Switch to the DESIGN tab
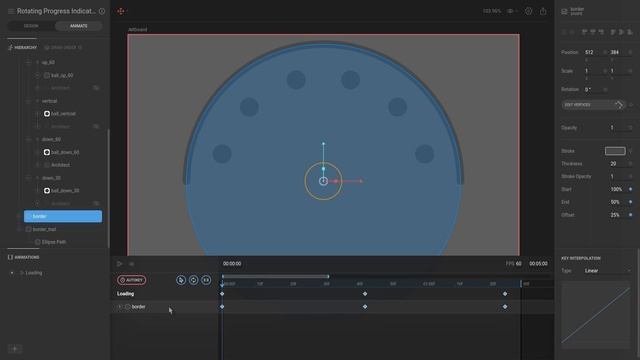This screenshot has height=360, width=640. tap(31, 26)
